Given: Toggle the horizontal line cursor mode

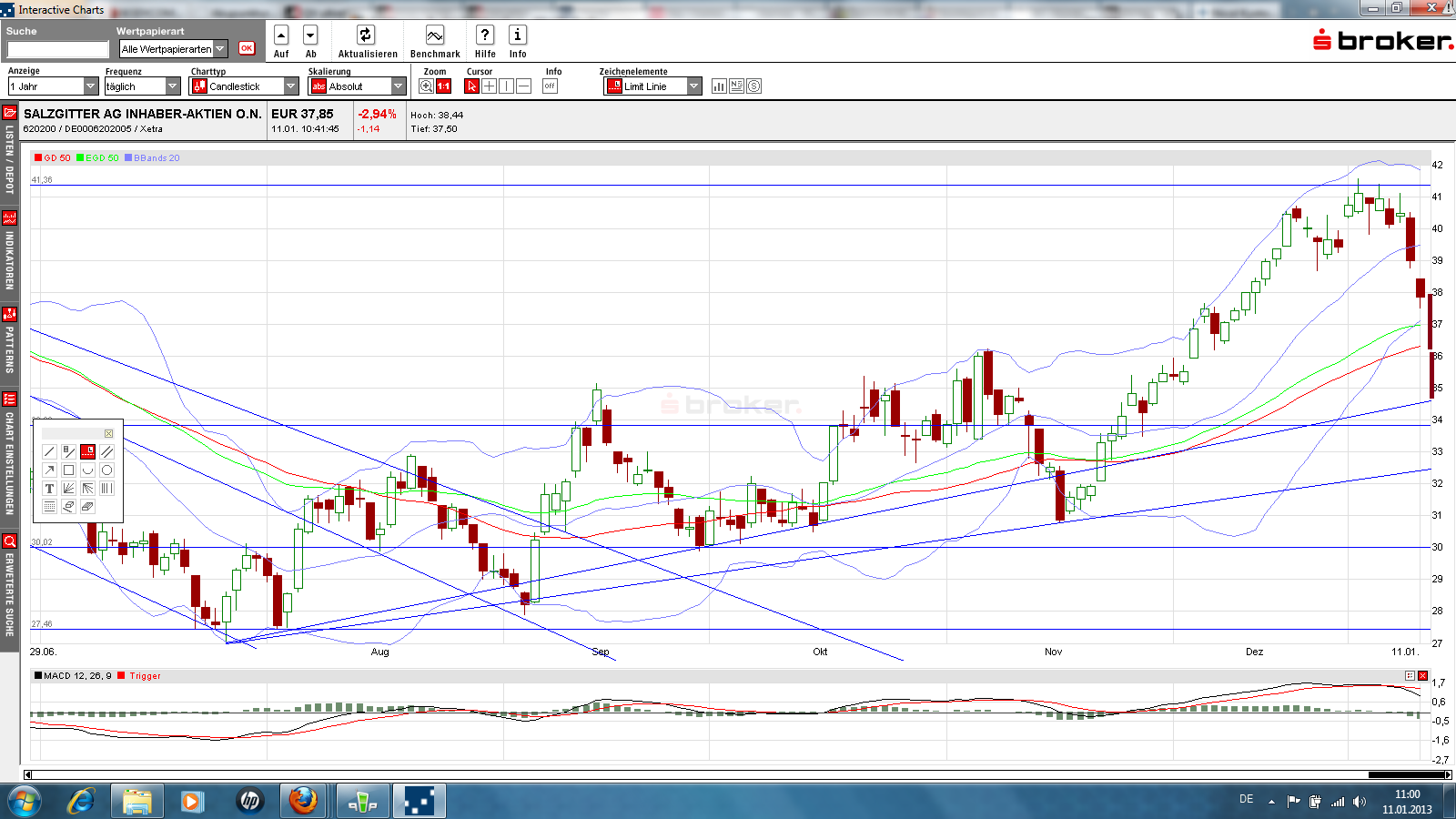Looking at the screenshot, I should 523,86.
